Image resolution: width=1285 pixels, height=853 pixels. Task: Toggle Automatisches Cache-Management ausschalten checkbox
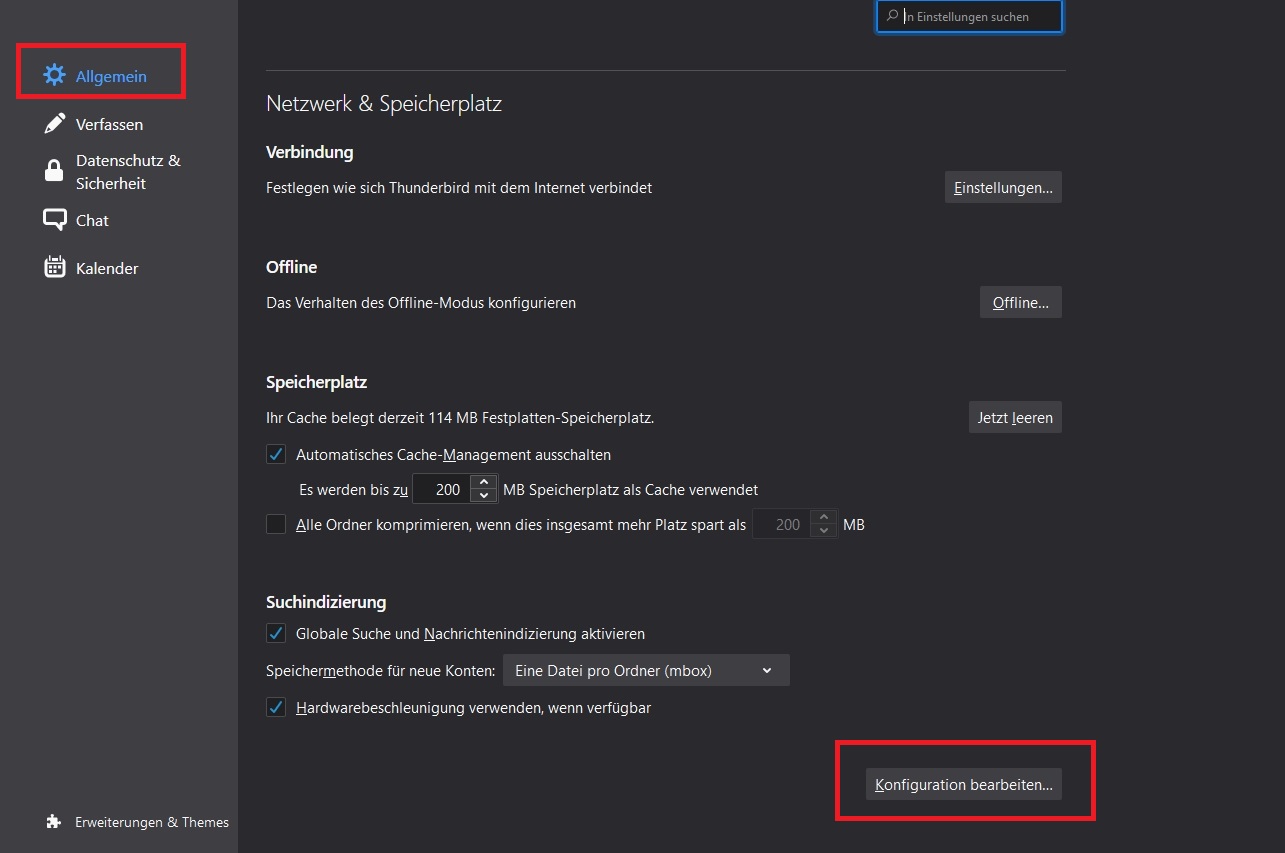[x=276, y=454]
